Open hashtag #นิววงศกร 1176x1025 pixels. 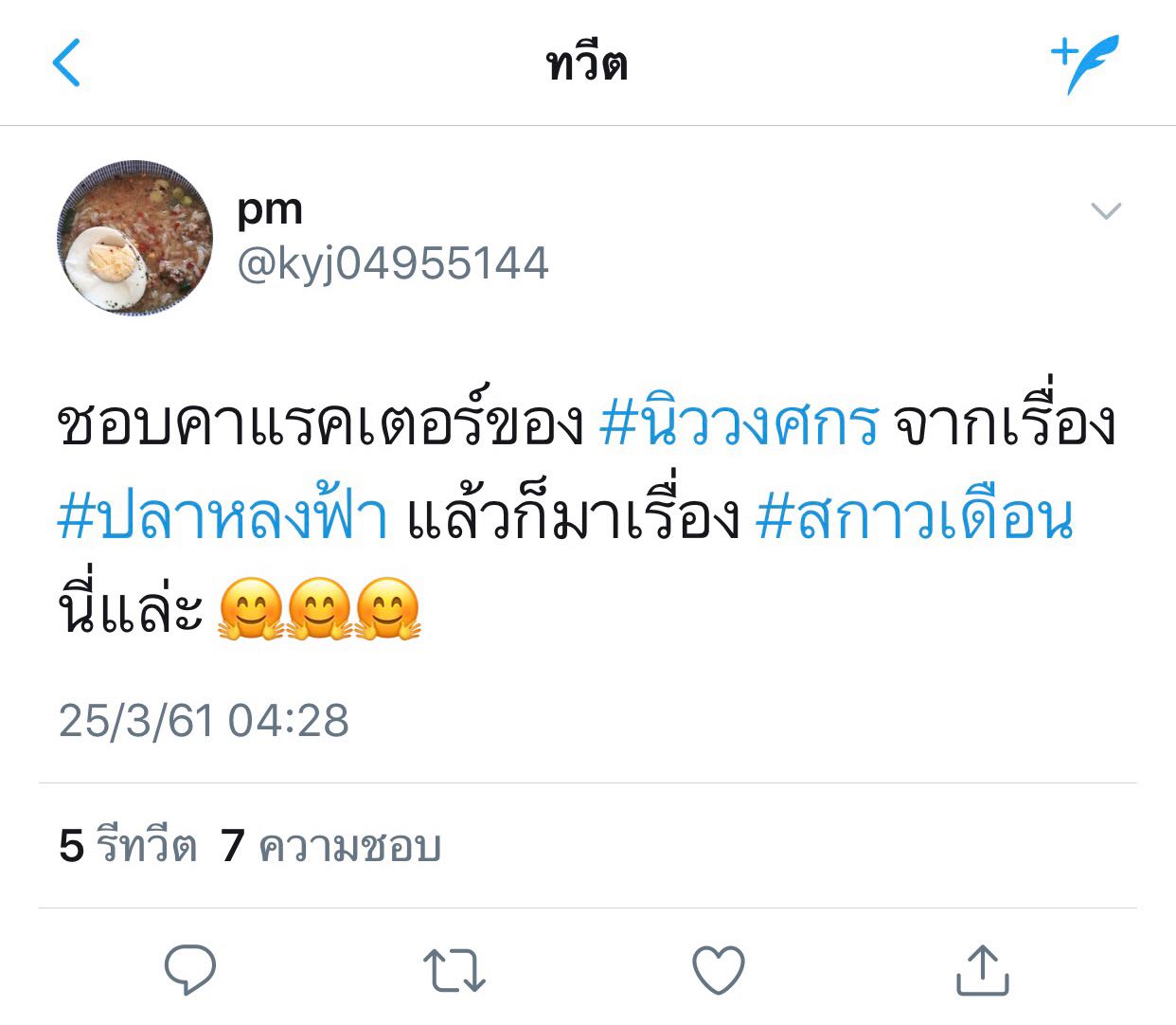[739, 424]
